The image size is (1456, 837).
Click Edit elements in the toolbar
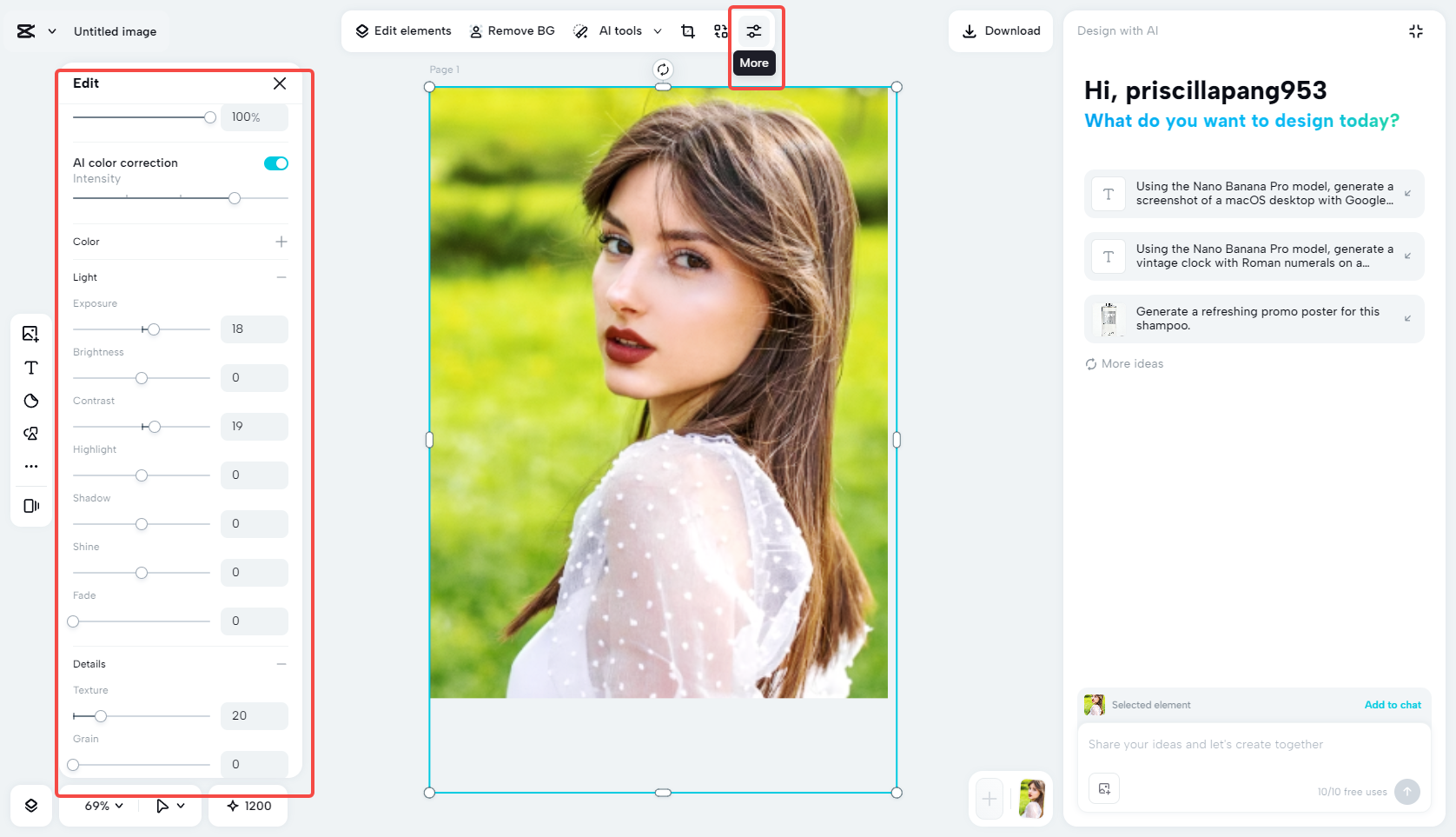point(402,30)
